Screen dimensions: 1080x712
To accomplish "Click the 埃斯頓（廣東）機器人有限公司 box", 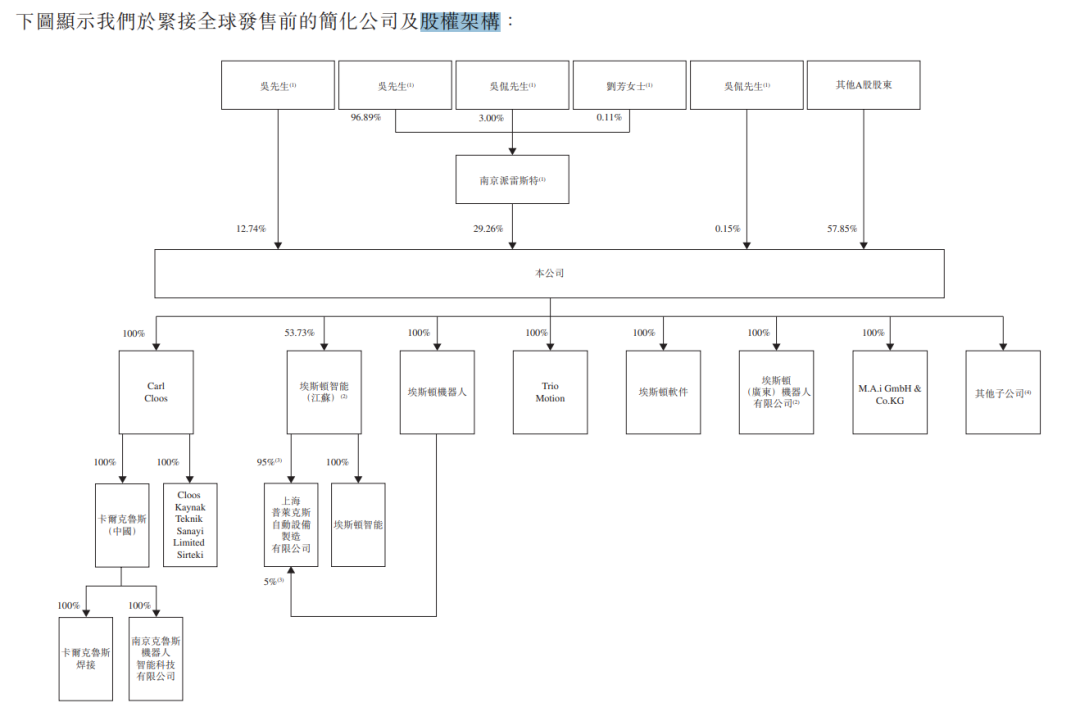I will coord(776,392).
